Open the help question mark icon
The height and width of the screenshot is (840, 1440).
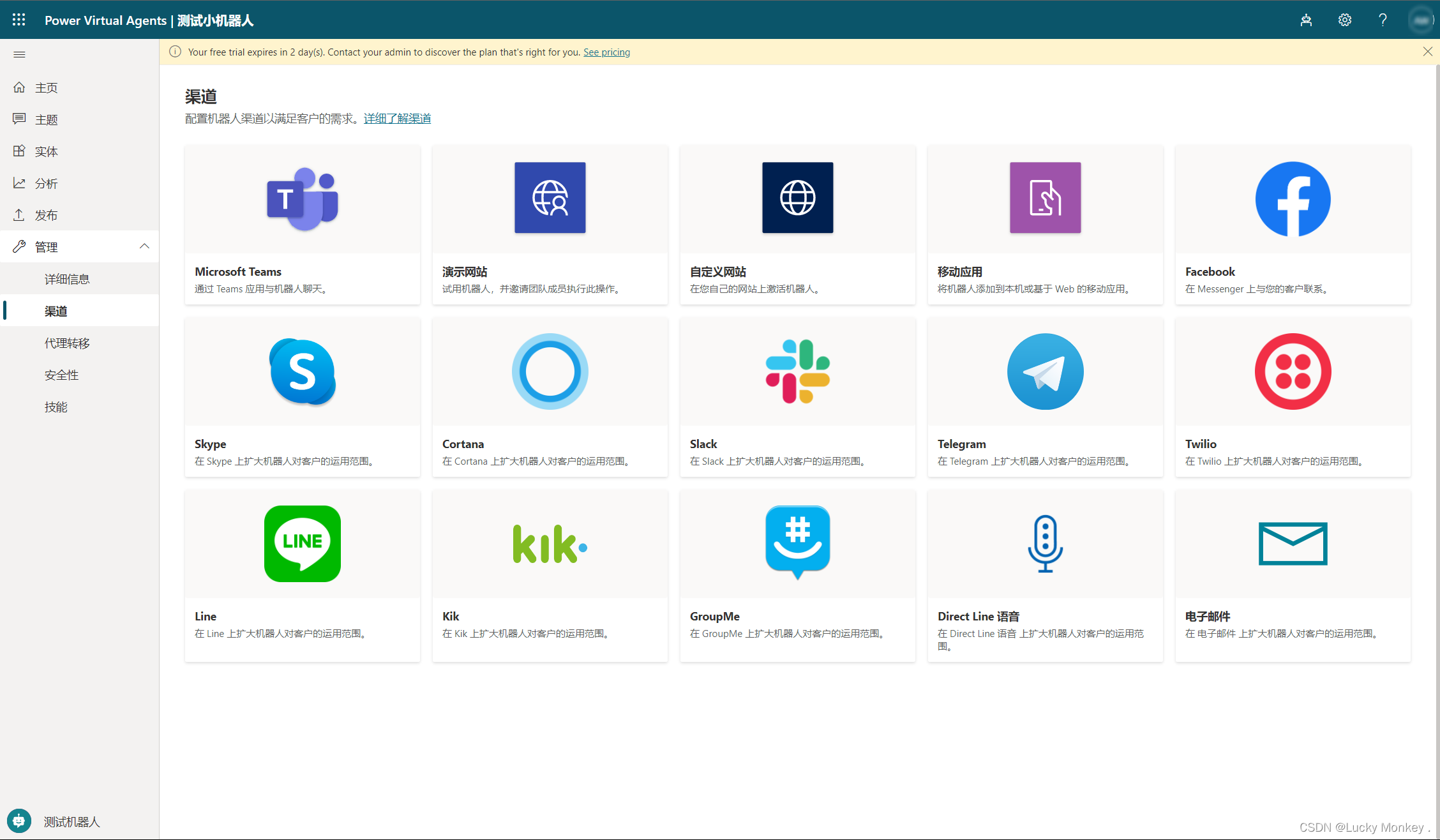coord(1383,20)
